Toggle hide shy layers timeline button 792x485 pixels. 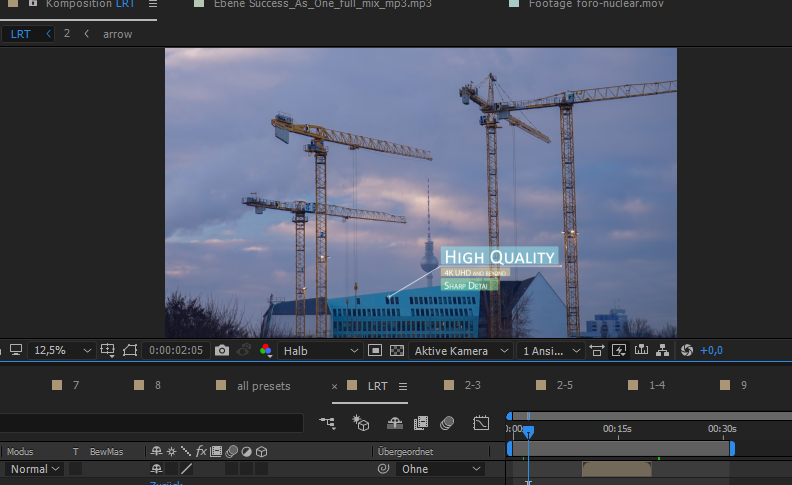point(394,422)
